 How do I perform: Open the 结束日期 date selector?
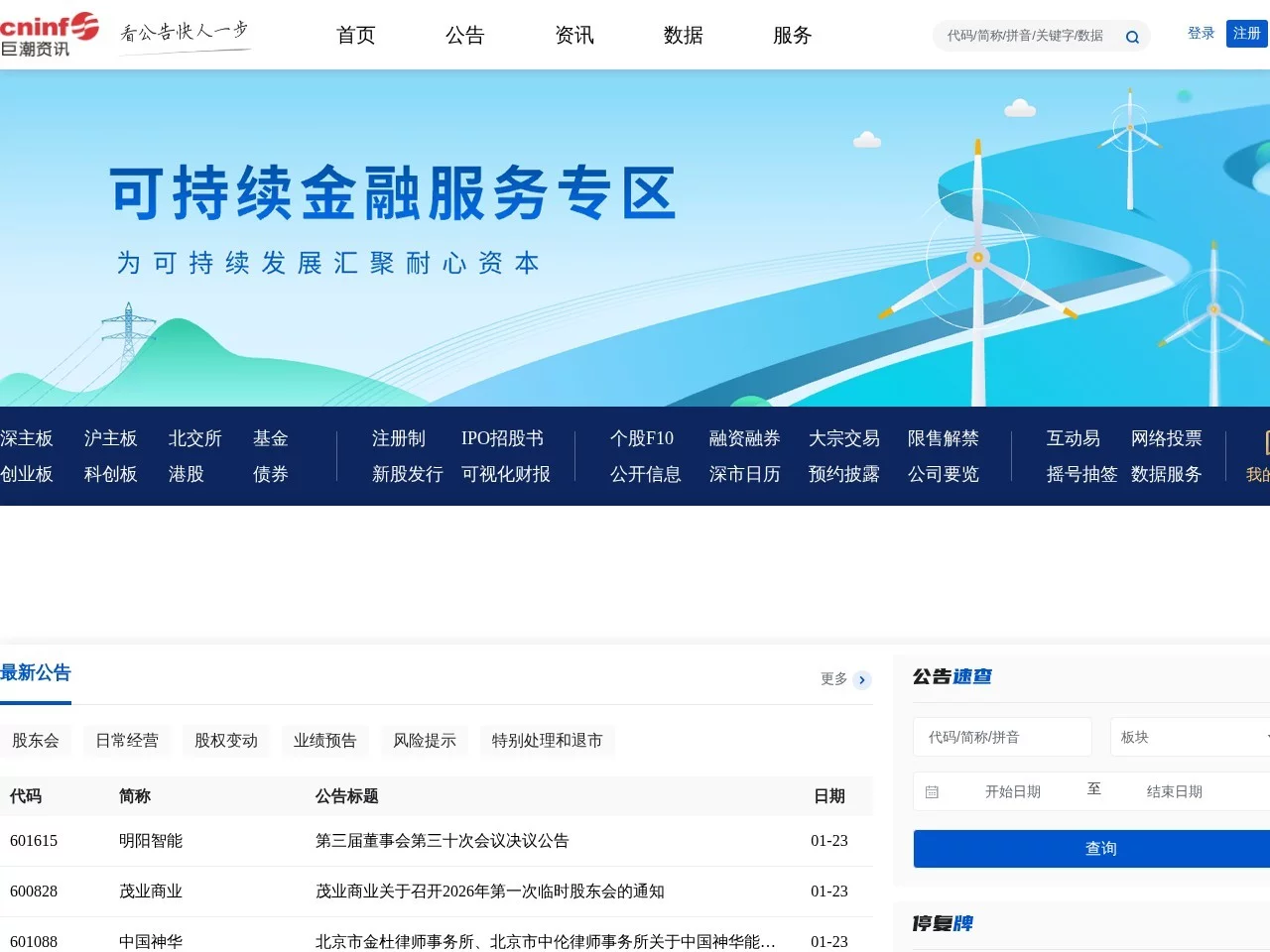1174,791
